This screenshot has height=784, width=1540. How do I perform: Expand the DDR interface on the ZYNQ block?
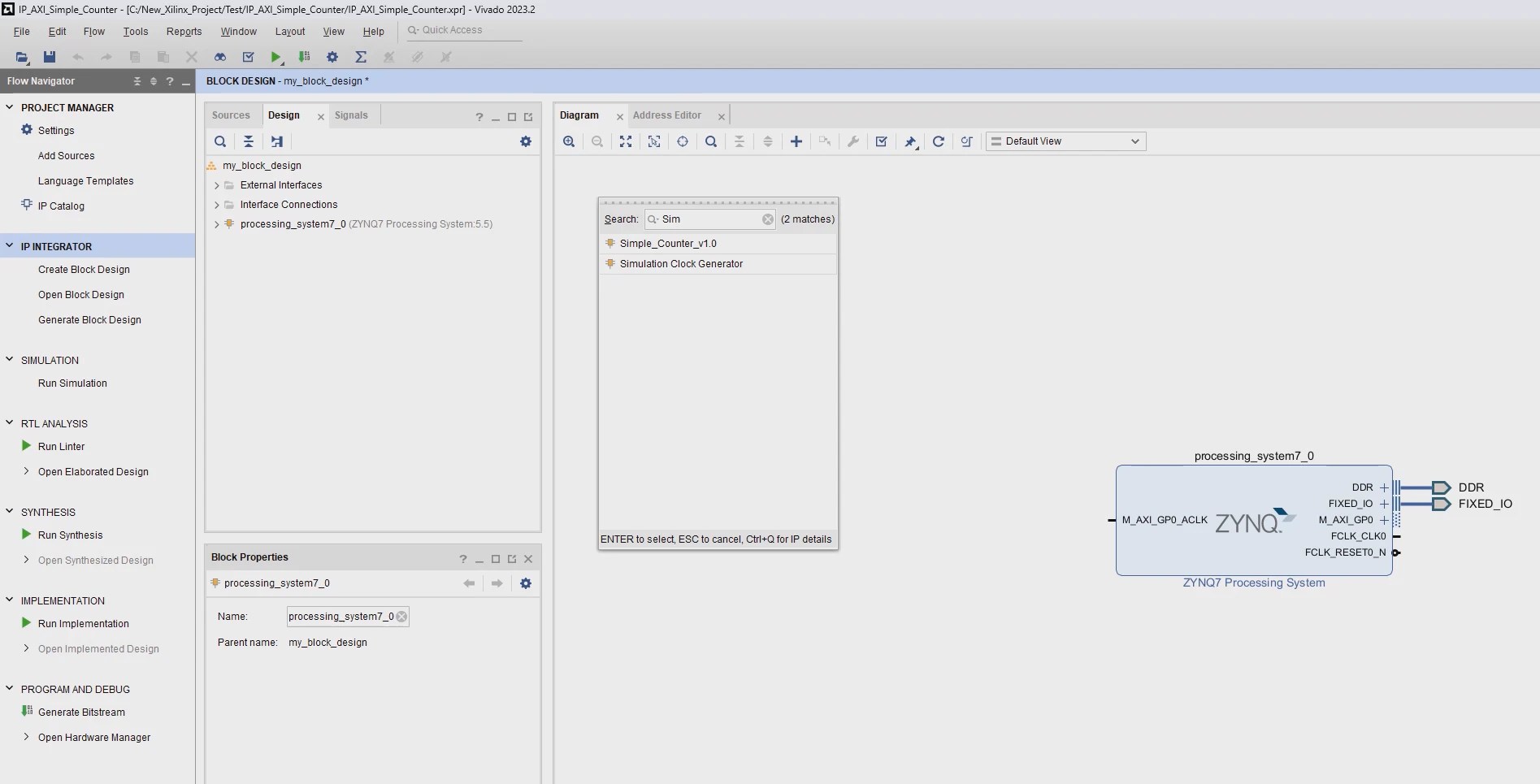coord(1384,487)
